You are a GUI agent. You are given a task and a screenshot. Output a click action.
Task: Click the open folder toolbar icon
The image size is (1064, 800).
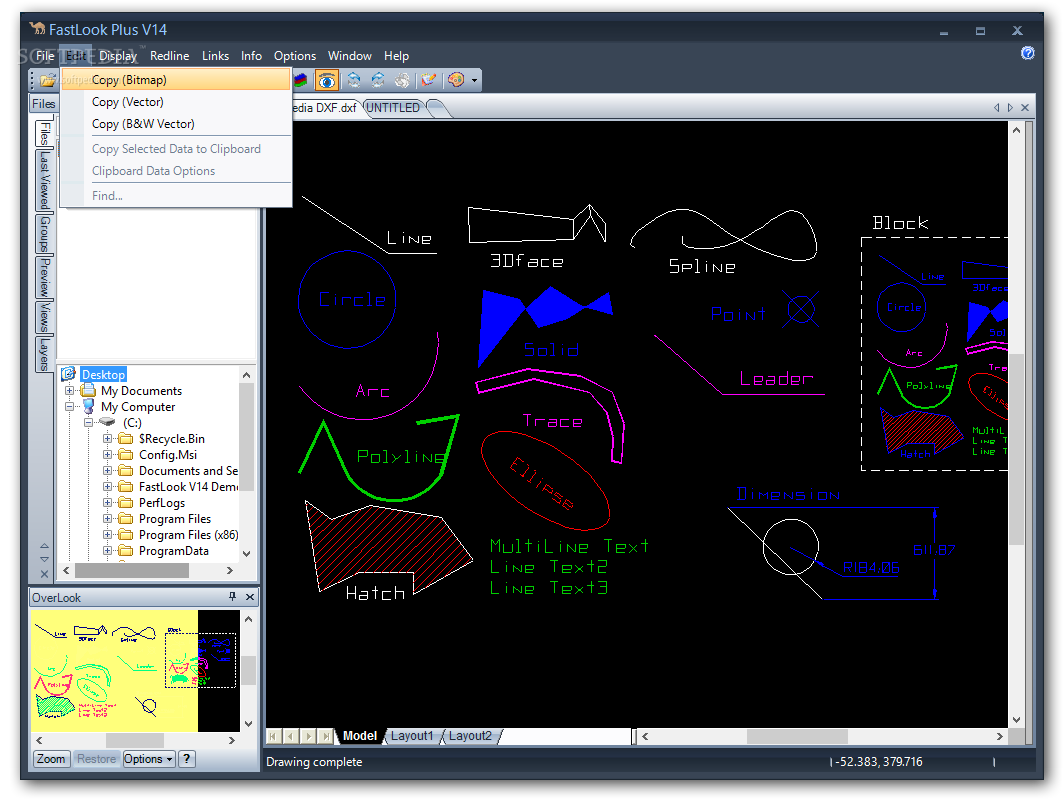pyautogui.click(x=47, y=81)
